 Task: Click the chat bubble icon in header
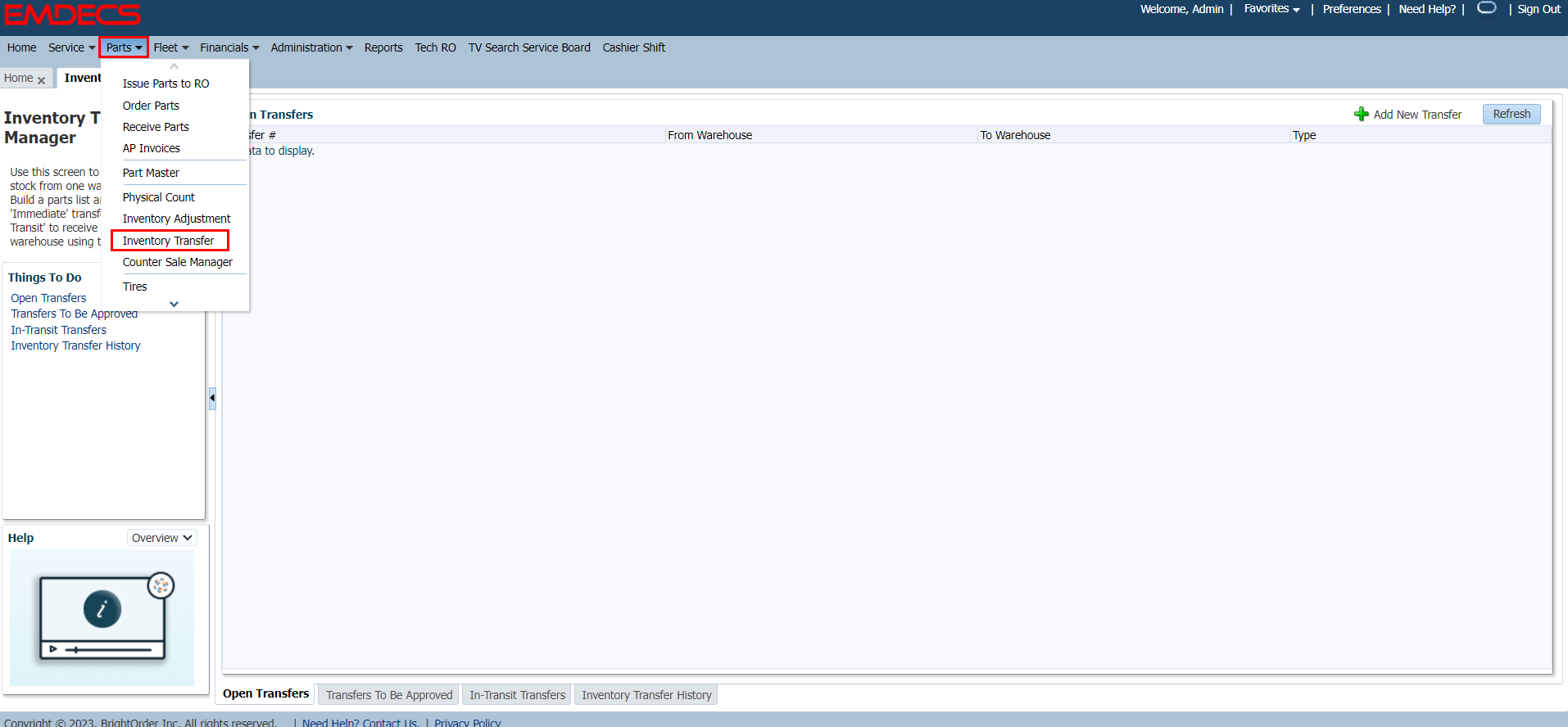pyautogui.click(x=1486, y=8)
